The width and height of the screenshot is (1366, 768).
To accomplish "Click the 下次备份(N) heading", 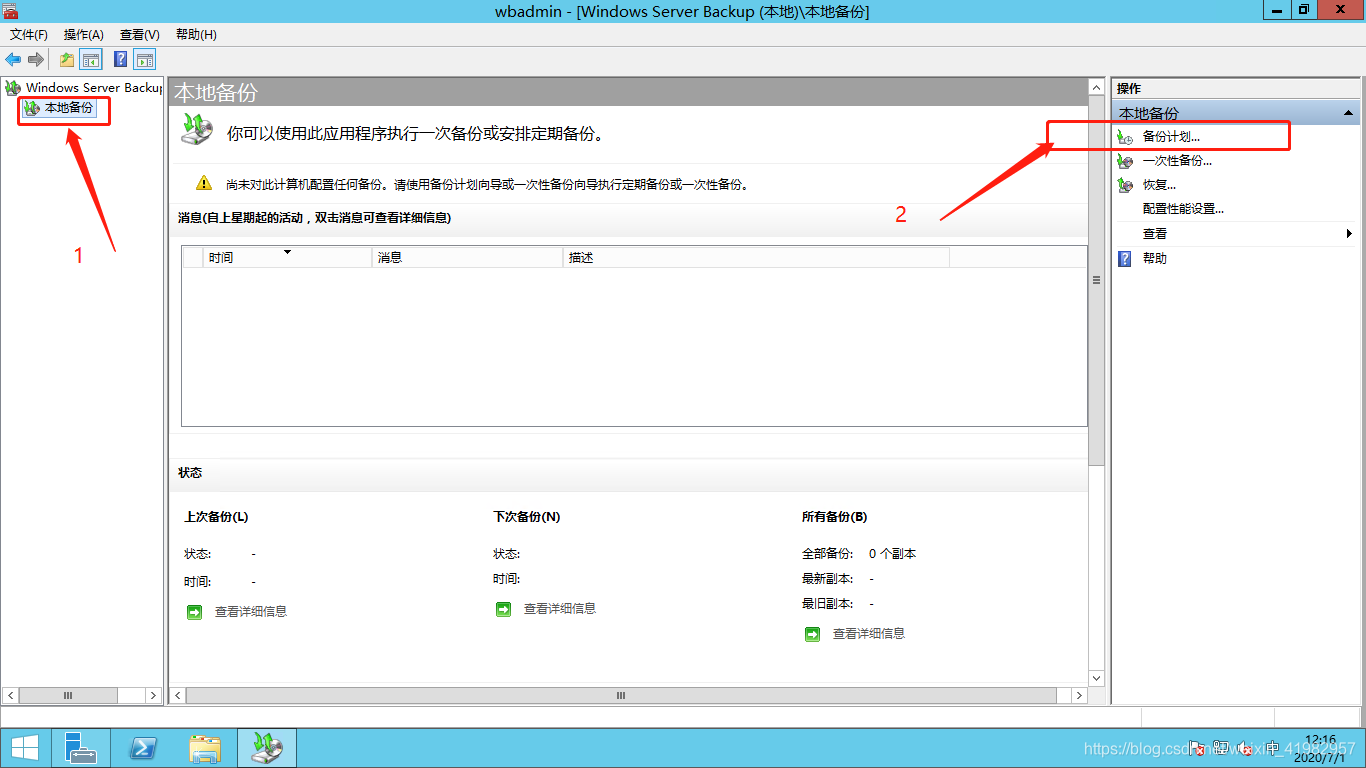I will [527, 517].
